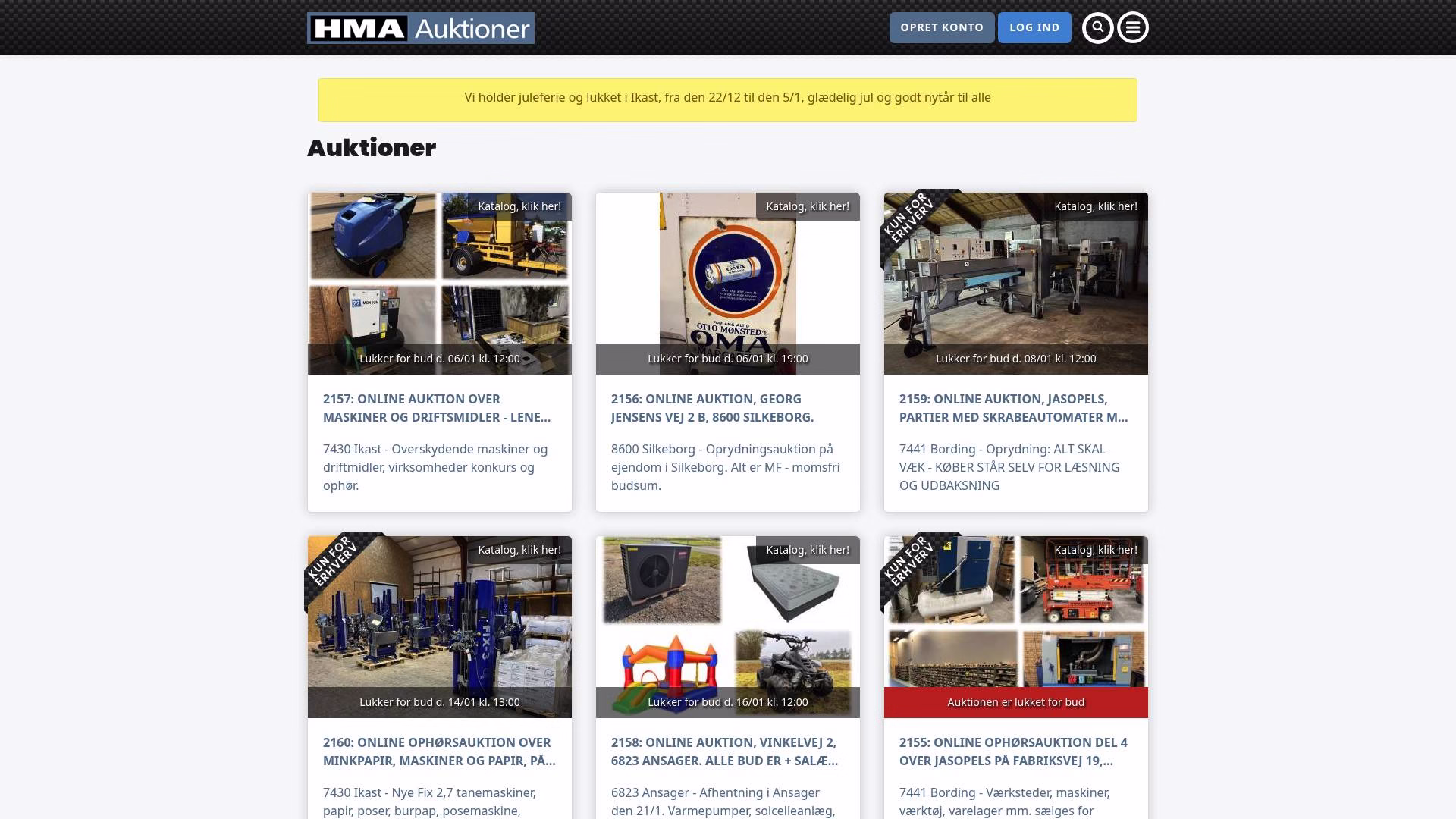The width and height of the screenshot is (1456, 819).
Task: Click the yellow juleferie notice banner
Action: [727, 99]
